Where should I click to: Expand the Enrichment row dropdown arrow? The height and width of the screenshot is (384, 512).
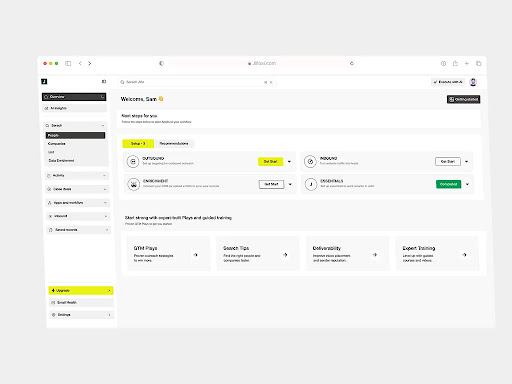pos(290,184)
